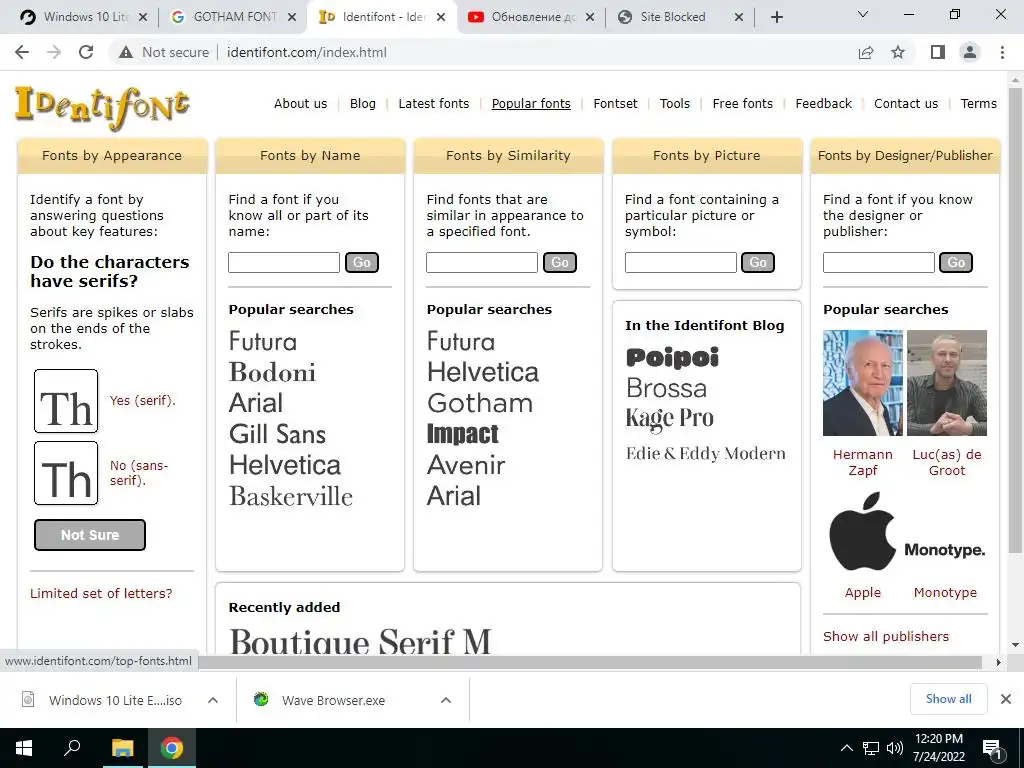The width and height of the screenshot is (1024, 768).
Task: Switch to the GOTHAM FONT tab
Action: [x=233, y=17]
